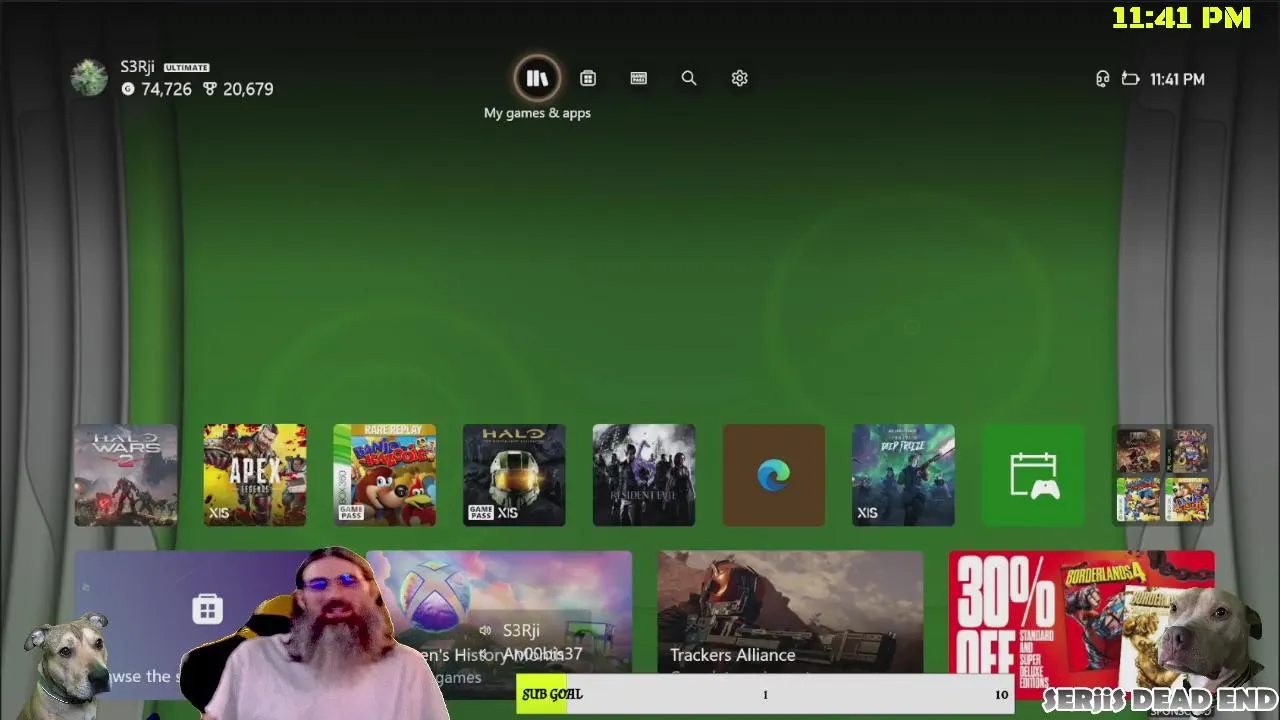Click the 11:41 PM dashboard clock
The image size is (1280, 720).
(1177, 79)
